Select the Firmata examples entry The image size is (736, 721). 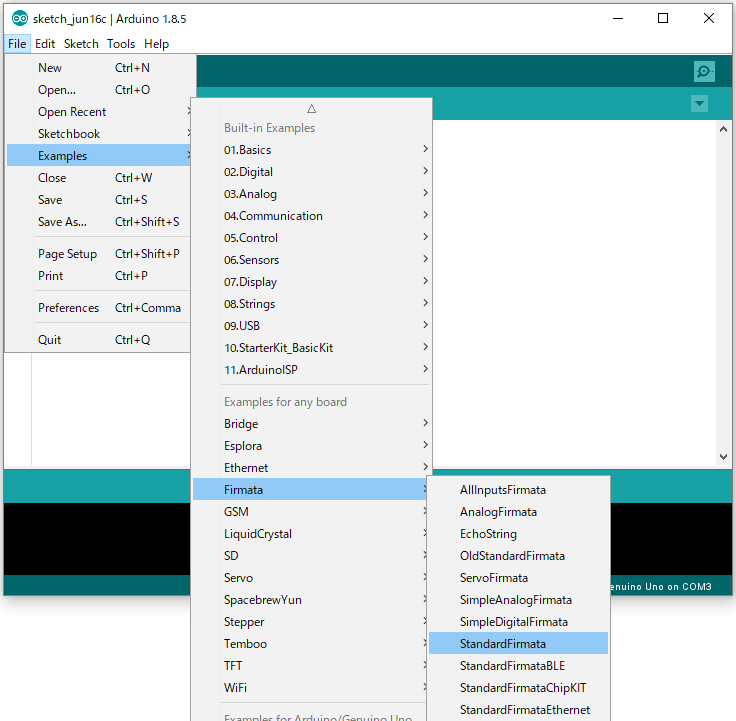(310, 490)
